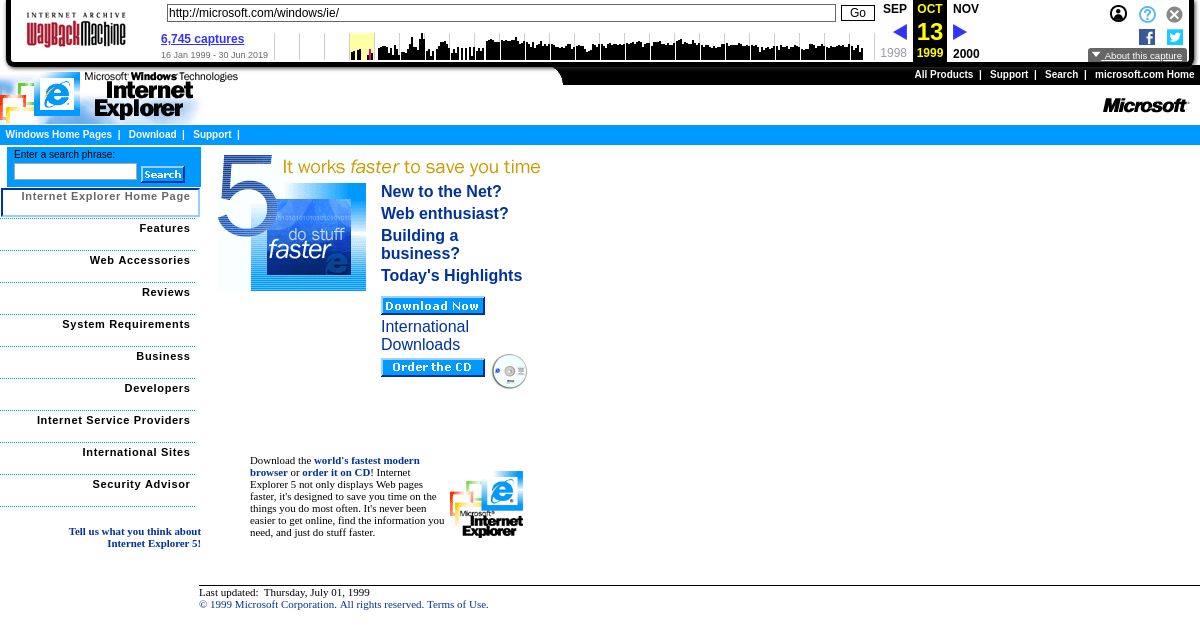The height and width of the screenshot is (630, 1200).
Task: Click the Download Now button
Action: click(x=433, y=306)
